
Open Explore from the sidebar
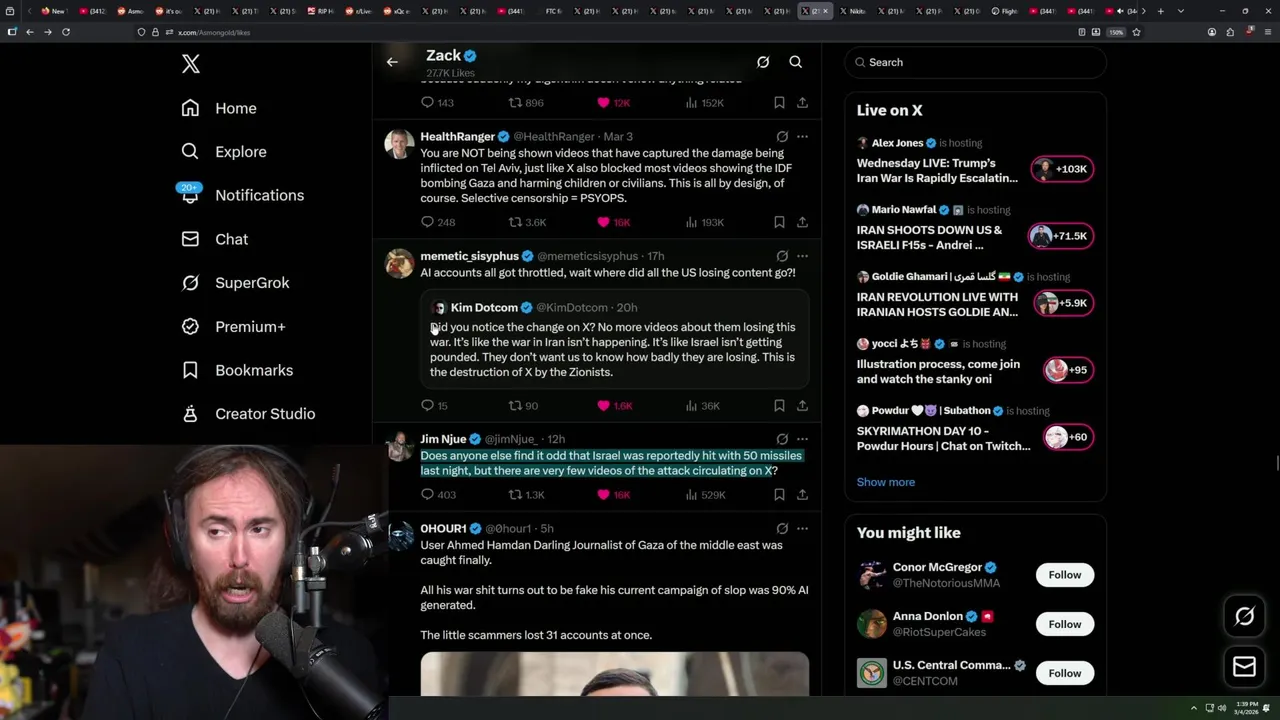tap(224, 152)
